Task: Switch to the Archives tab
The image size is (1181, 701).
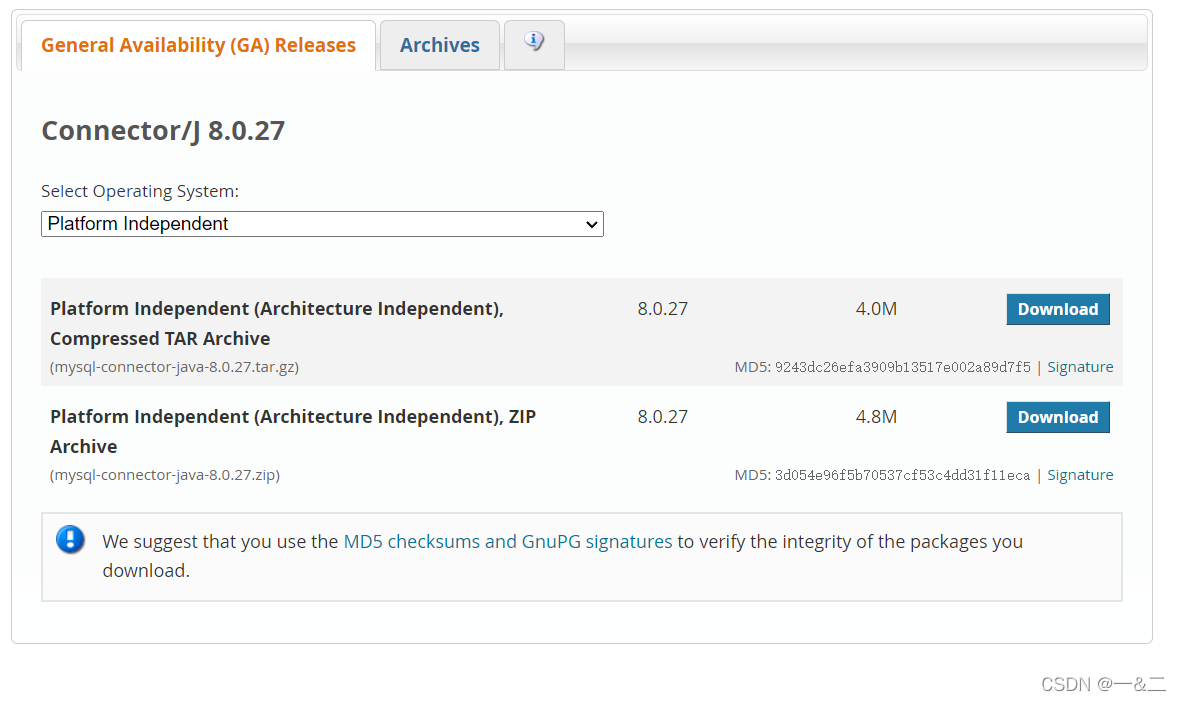Action: [440, 45]
